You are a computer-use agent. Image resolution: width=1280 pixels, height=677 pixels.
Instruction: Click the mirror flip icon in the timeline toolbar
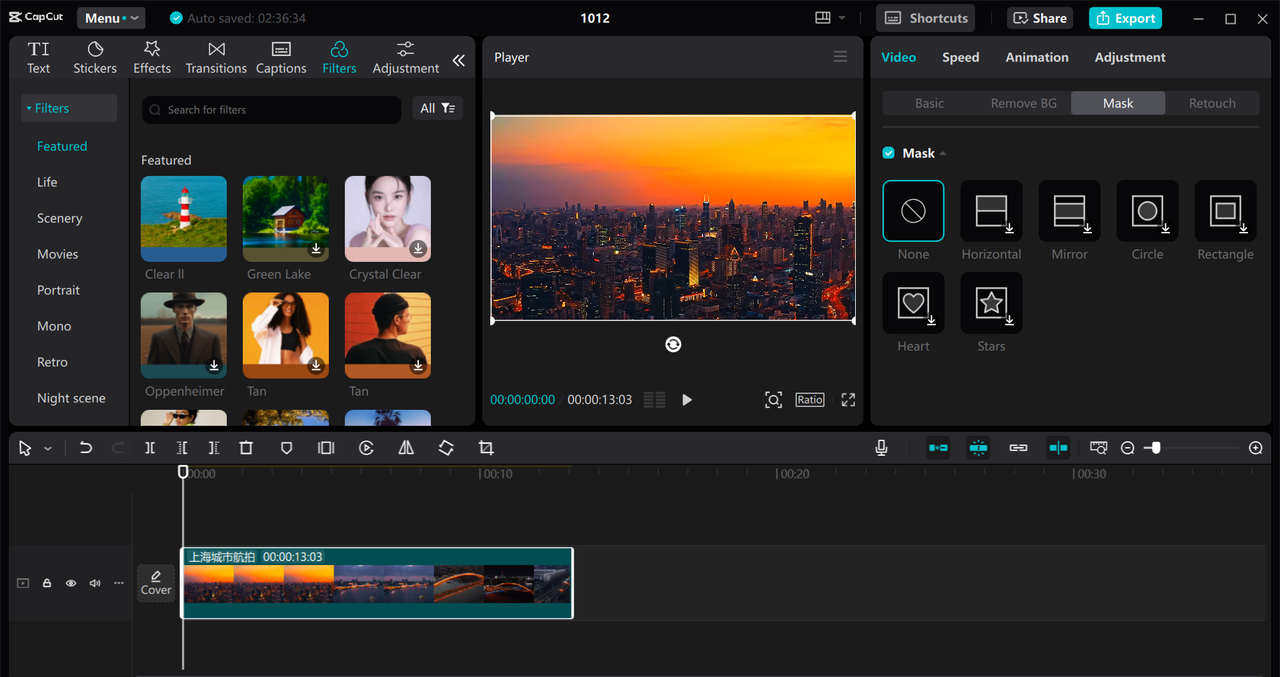[406, 448]
